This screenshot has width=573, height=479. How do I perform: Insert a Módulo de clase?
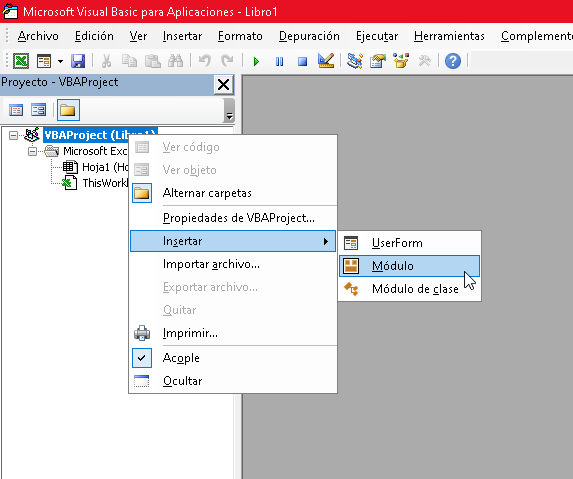[x=410, y=289]
